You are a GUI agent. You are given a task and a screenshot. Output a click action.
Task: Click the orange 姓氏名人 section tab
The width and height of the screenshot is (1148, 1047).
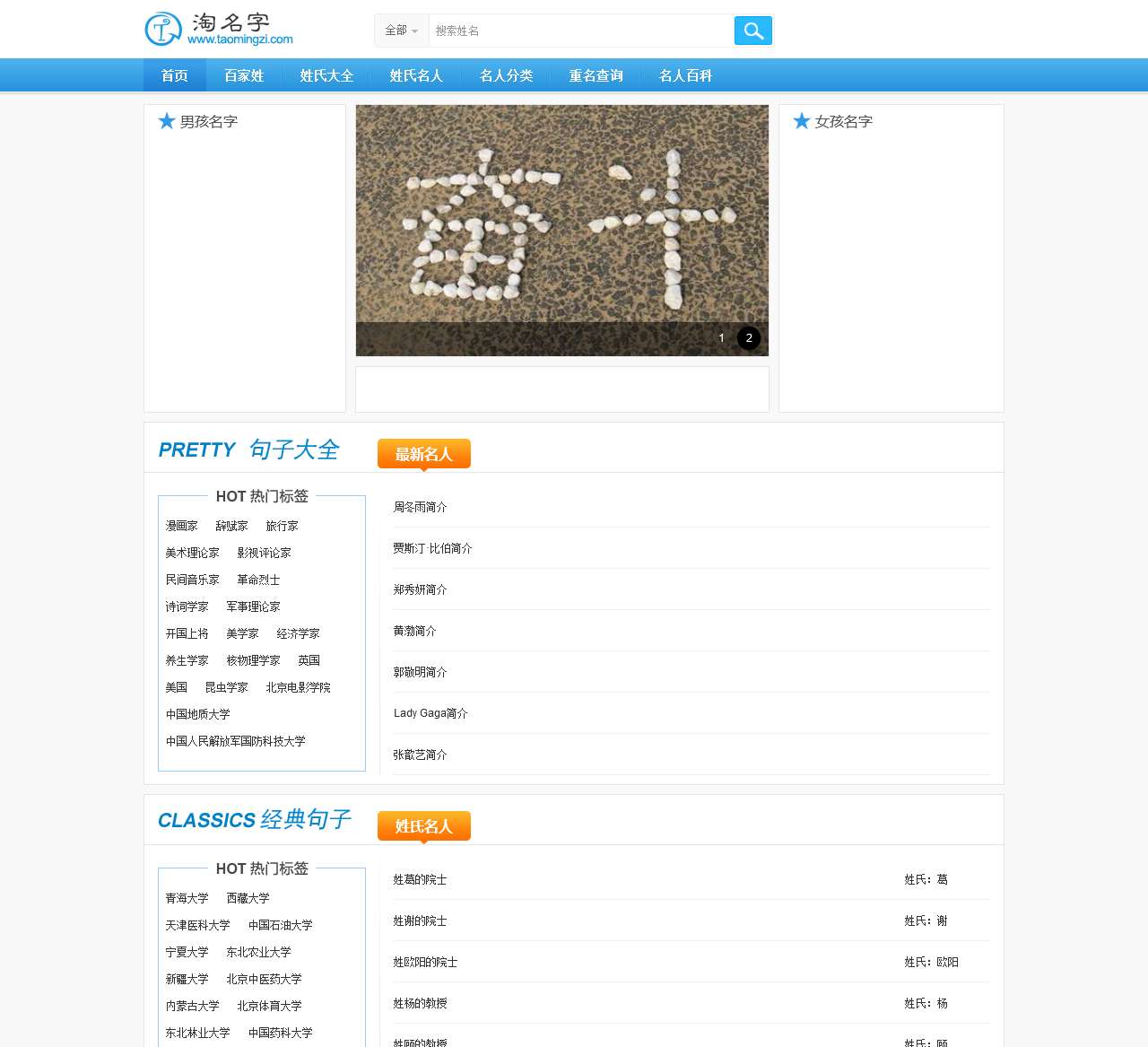pos(424,826)
